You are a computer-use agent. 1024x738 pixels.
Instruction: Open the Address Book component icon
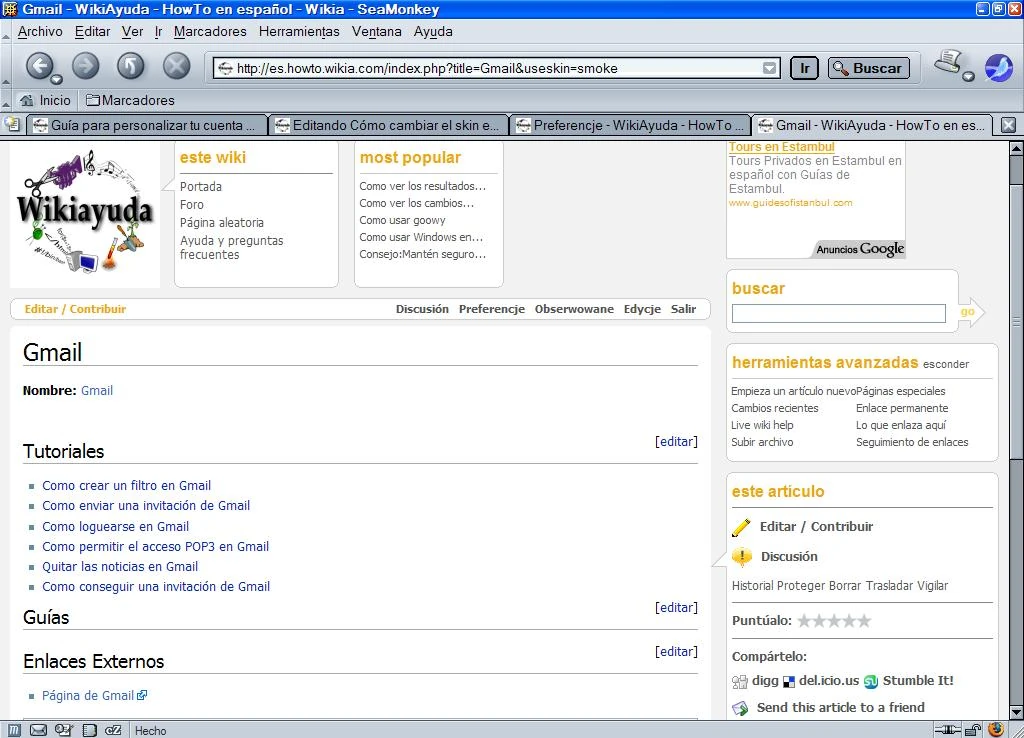coord(88,730)
